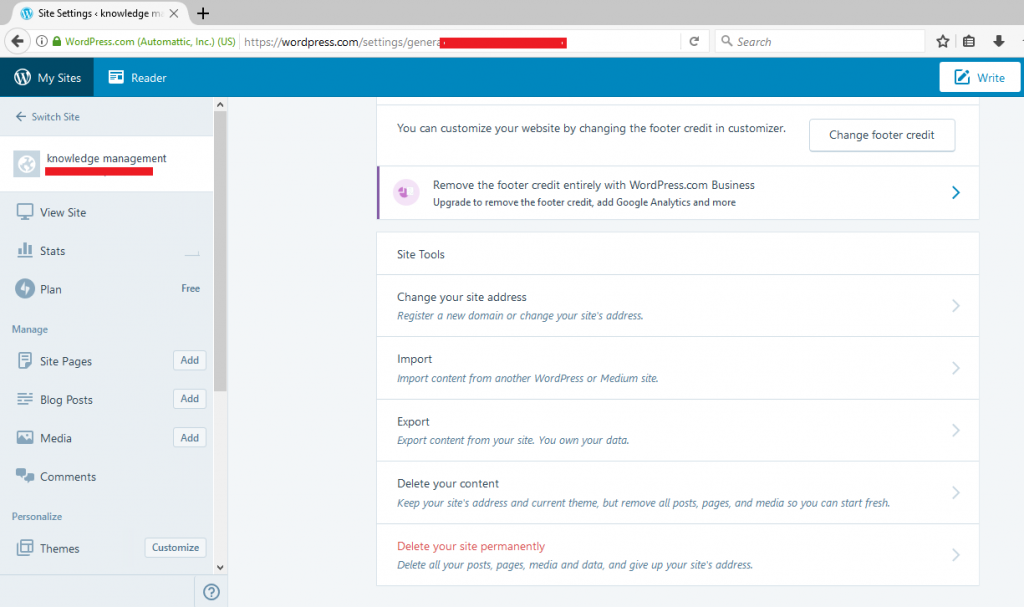Open Plan in the sidebar
The image size is (1024, 607).
(106, 289)
